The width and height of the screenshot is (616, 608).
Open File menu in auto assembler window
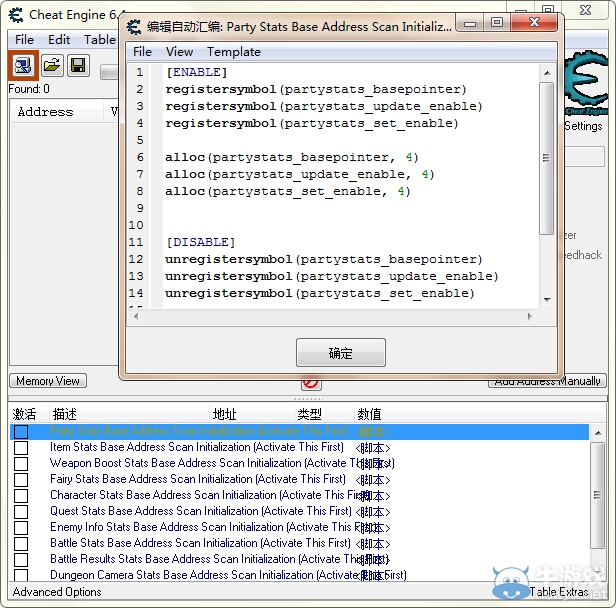click(x=142, y=52)
